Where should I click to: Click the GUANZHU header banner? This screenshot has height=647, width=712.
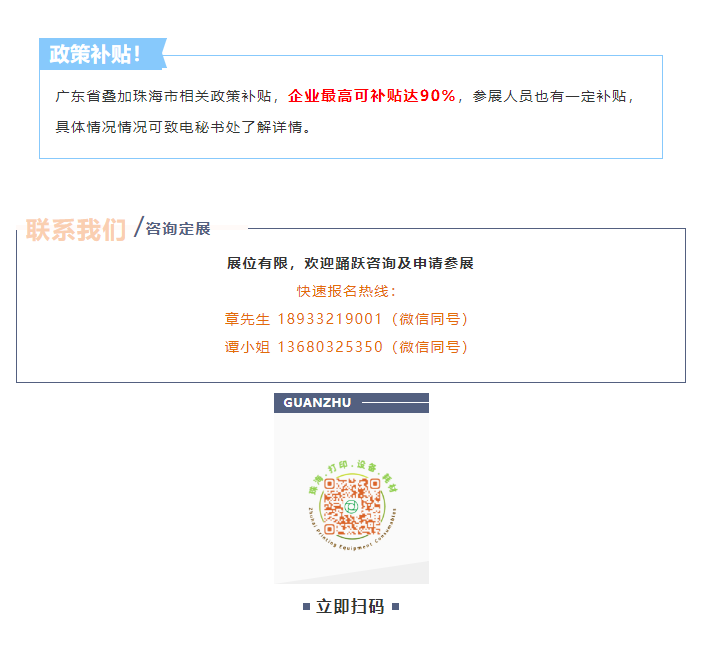(351, 403)
